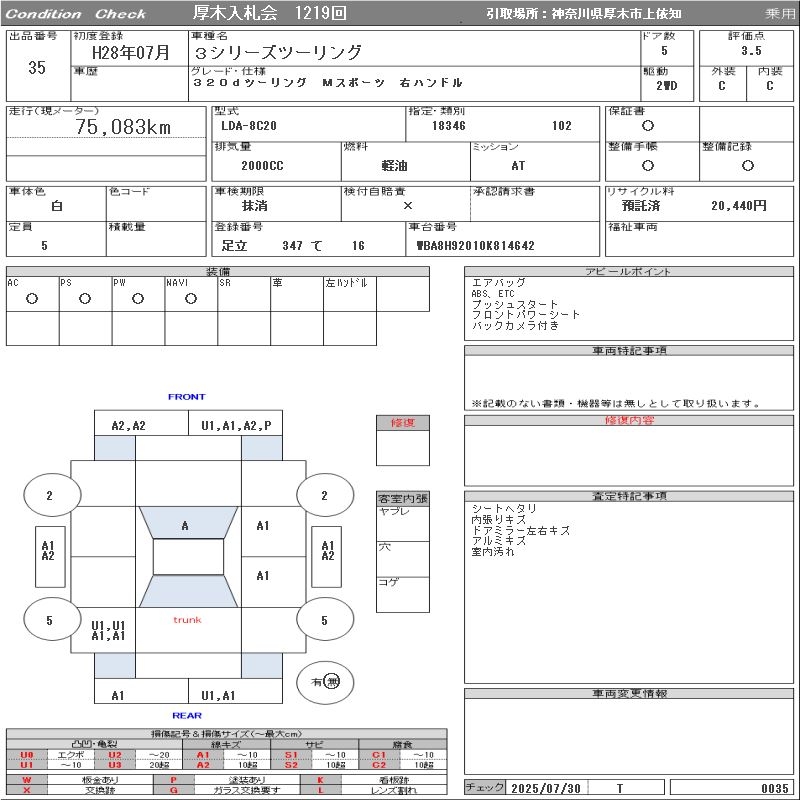The image size is (800, 800).
Task: Click the 有/無 circle near the rear
Action: point(324,682)
